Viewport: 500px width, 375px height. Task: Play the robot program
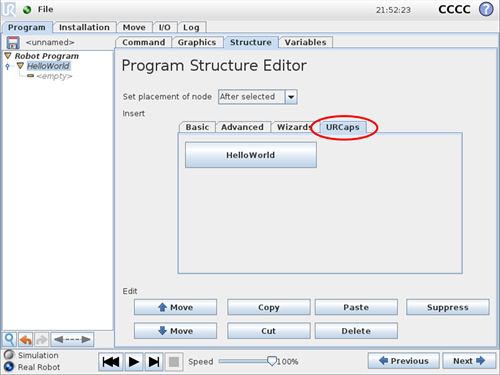tap(134, 362)
